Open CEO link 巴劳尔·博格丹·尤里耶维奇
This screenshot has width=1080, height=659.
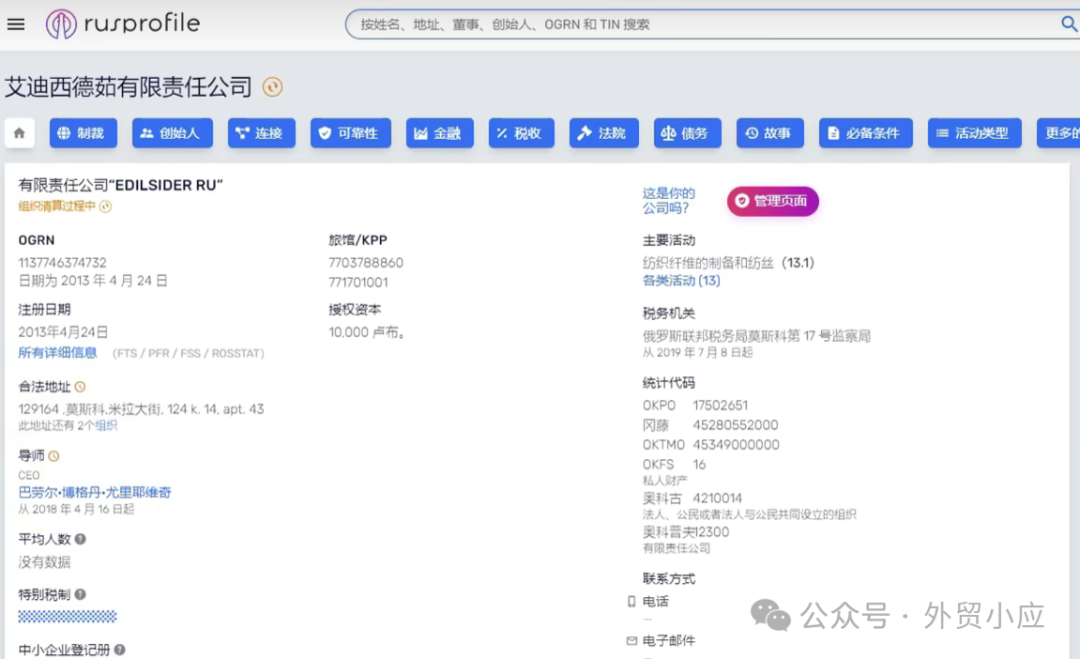pyautogui.click(x=94, y=492)
